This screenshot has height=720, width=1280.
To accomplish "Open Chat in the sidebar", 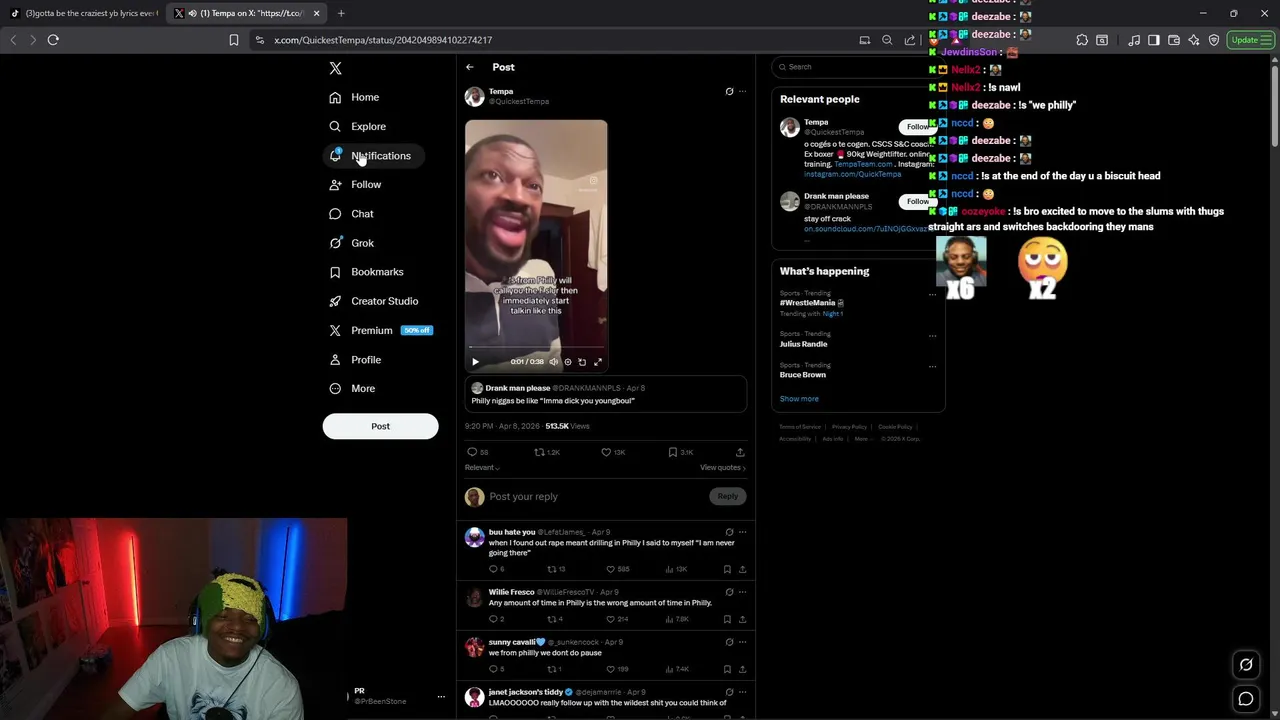I will click(x=352, y=214).
